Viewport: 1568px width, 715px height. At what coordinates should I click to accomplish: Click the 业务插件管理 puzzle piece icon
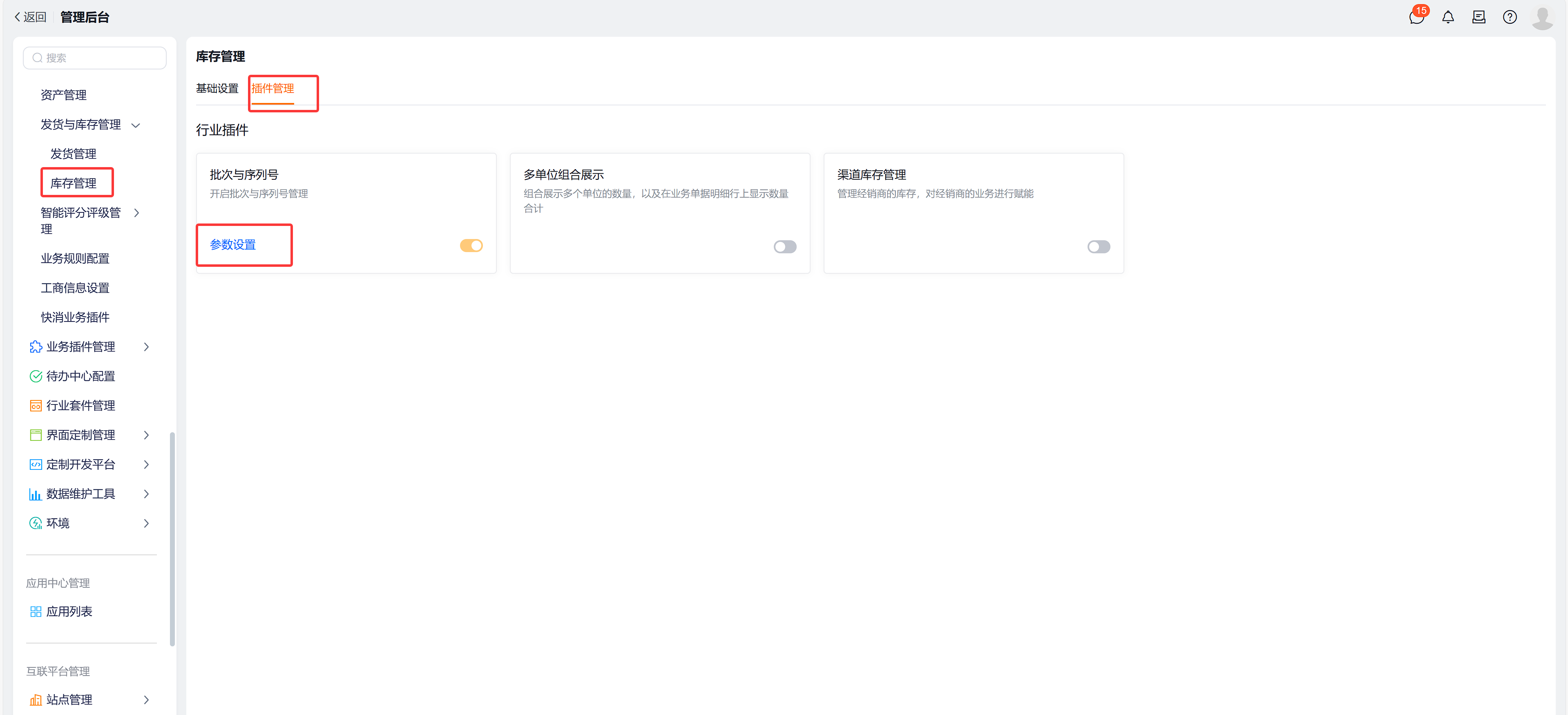35,346
